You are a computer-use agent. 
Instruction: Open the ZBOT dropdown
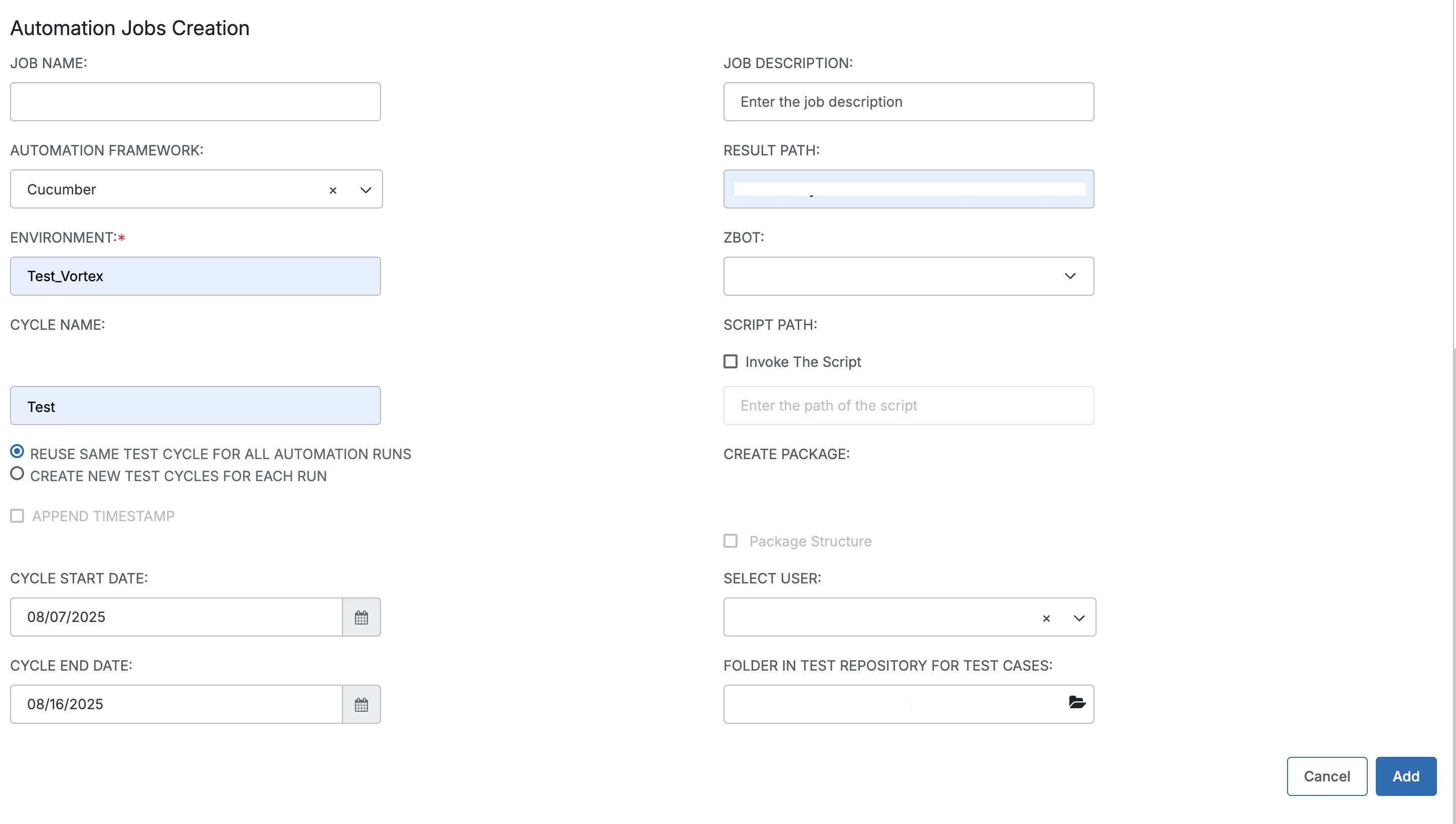(1070, 276)
